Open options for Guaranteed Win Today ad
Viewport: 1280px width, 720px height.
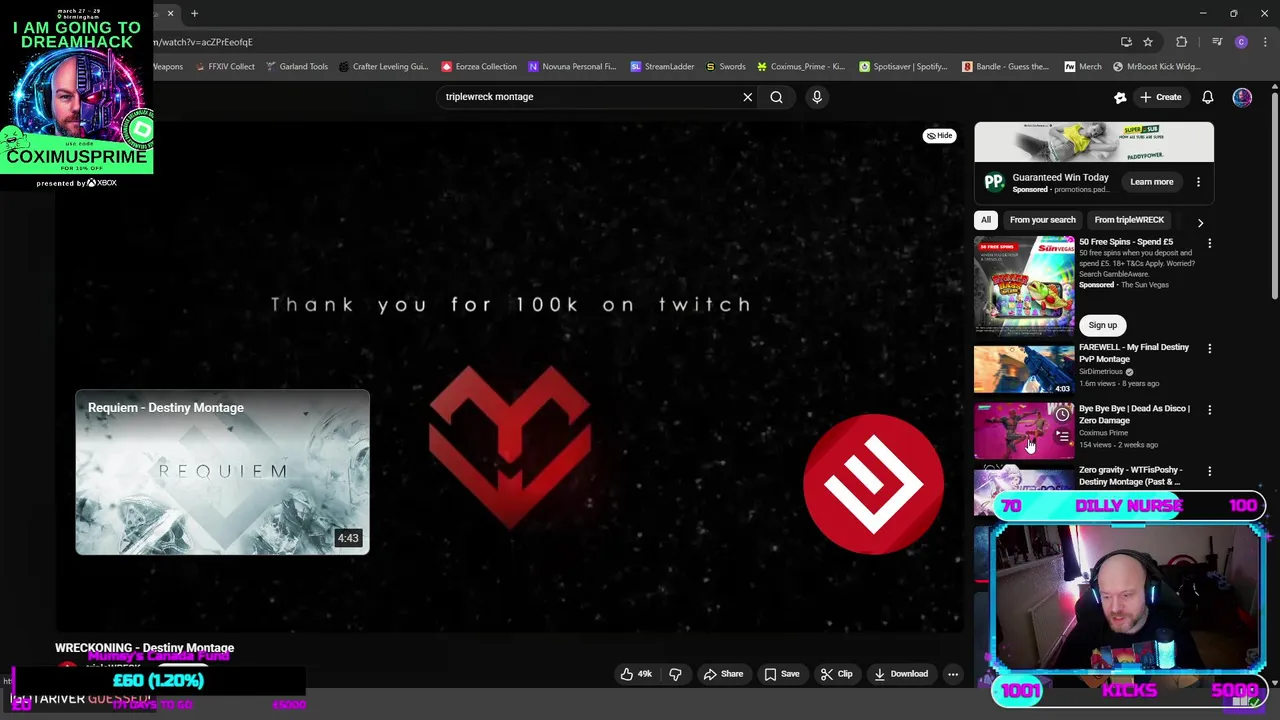click(x=1198, y=182)
